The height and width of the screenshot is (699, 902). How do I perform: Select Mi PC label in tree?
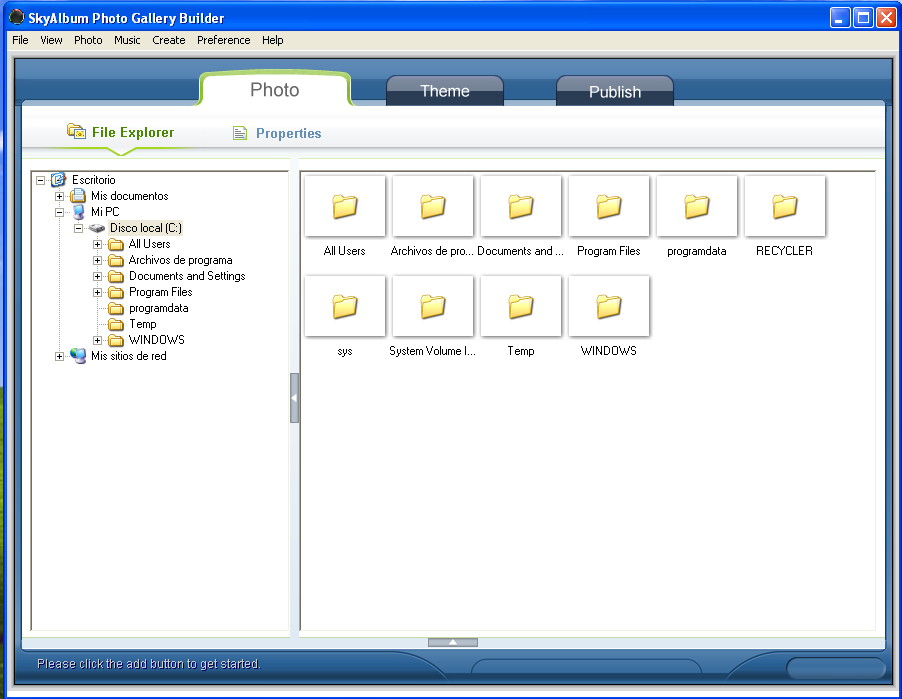coord(105,212)
